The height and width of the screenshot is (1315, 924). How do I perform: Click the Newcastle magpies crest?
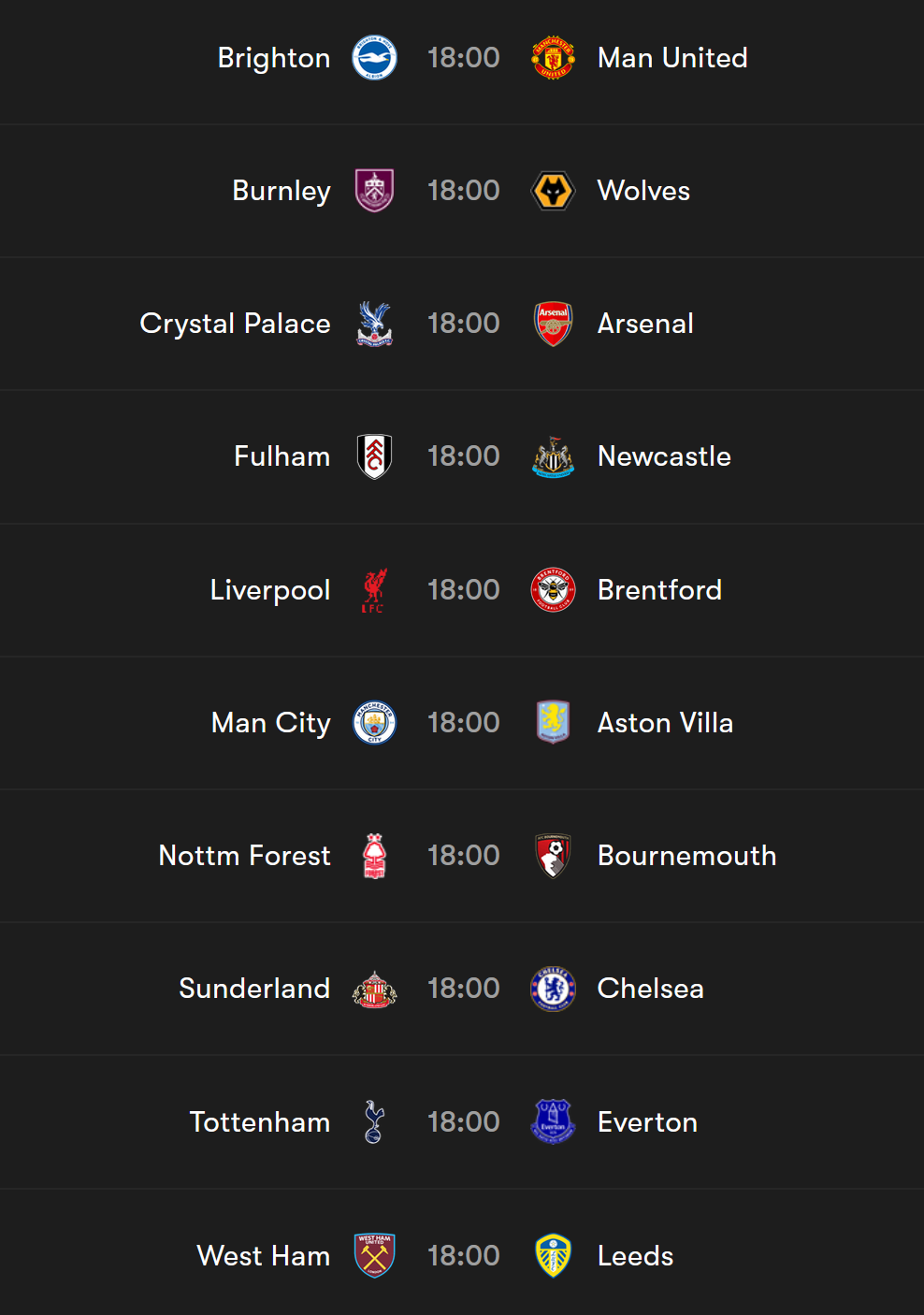[553, 456]
